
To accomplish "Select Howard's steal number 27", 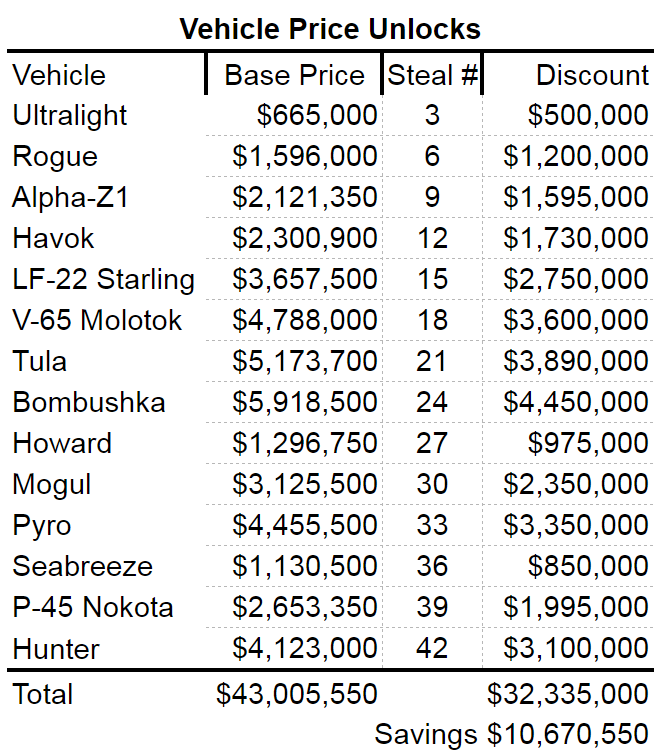I will click(x=432, y=443).
